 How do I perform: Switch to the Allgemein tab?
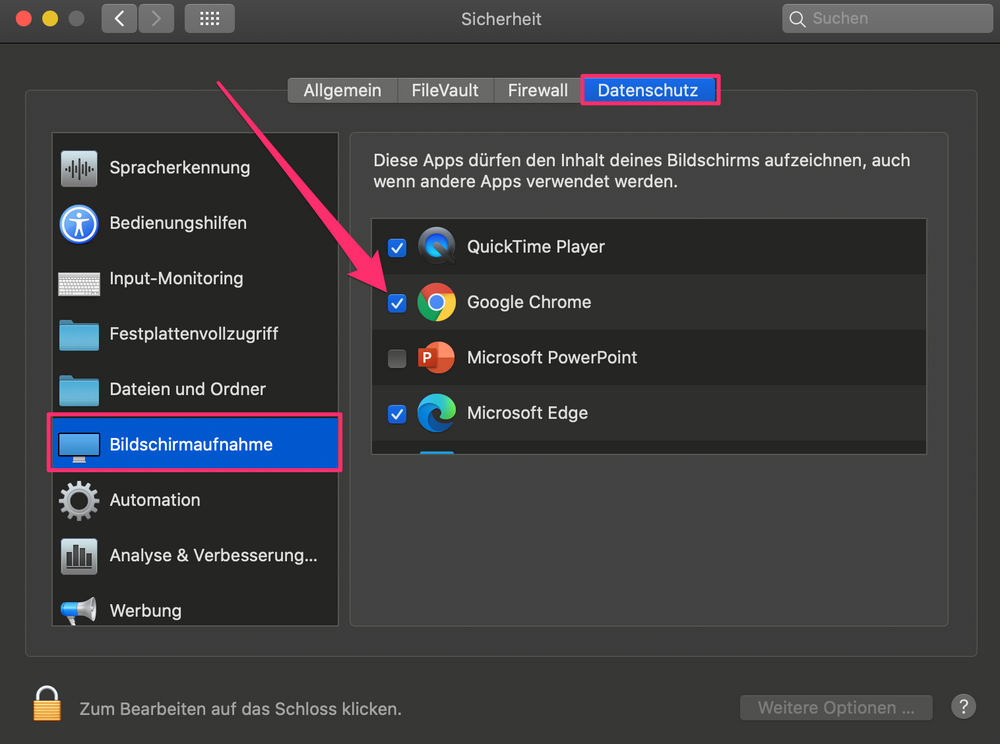tap(342, 91)
